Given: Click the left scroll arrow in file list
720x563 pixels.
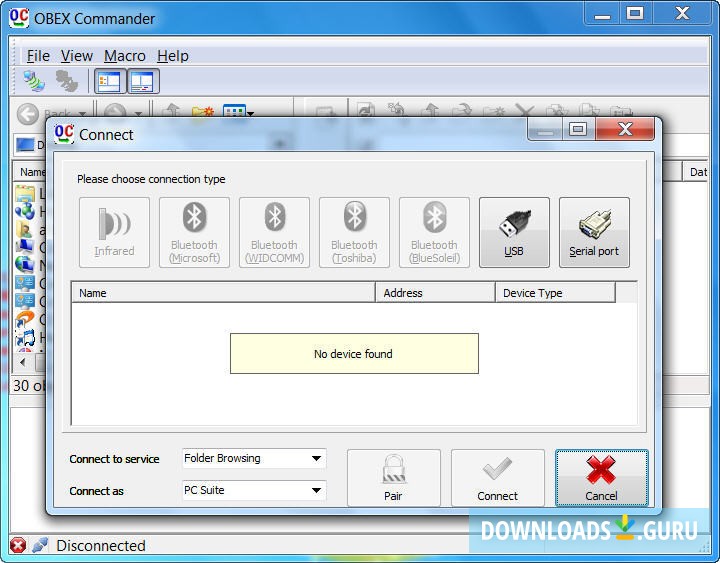Looking at the screenshot, I should tap(23, 362).
